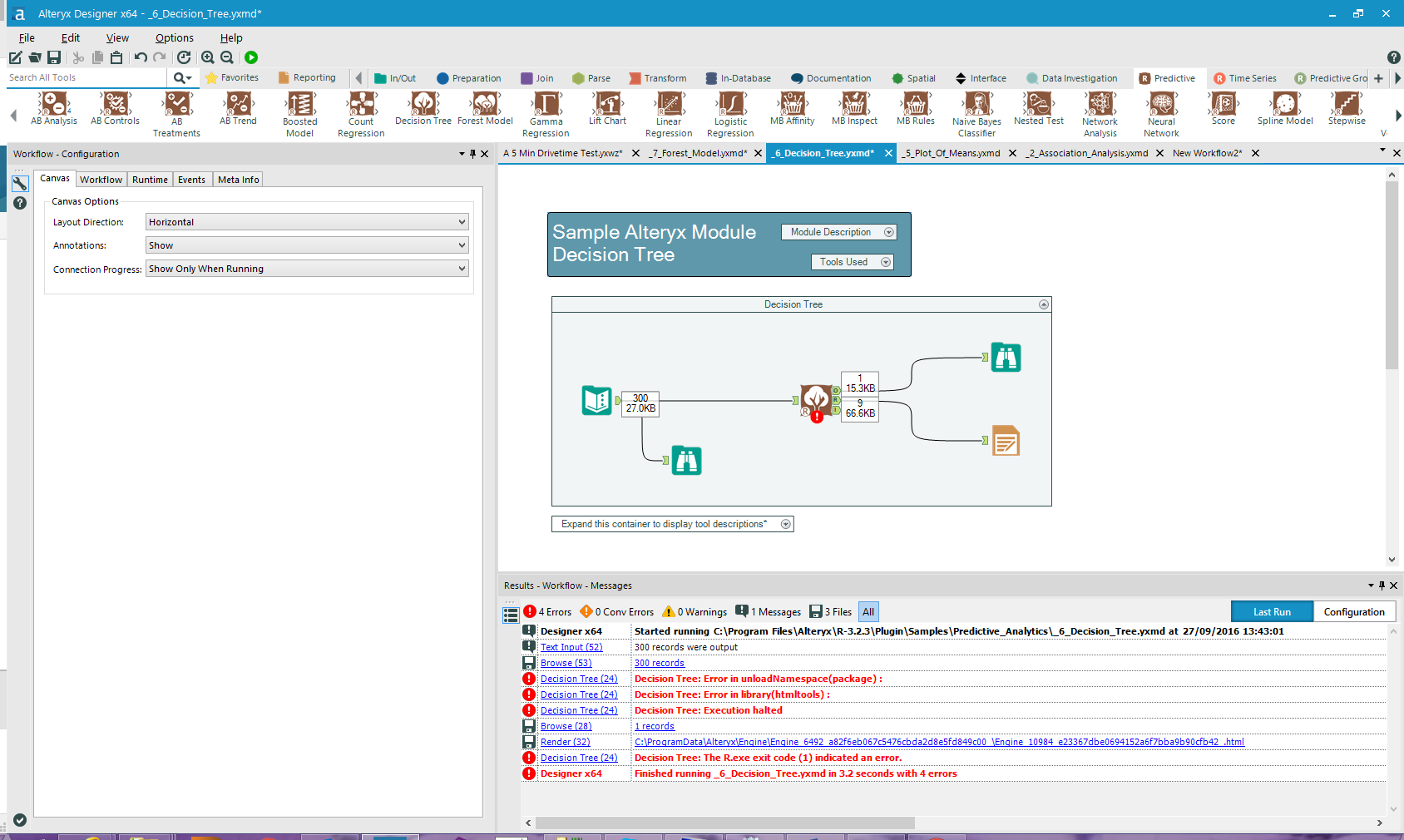The height and width of the screenshot is (840, 1404).
Task: Select the Linear Regression tool
Action: (669, 115)
